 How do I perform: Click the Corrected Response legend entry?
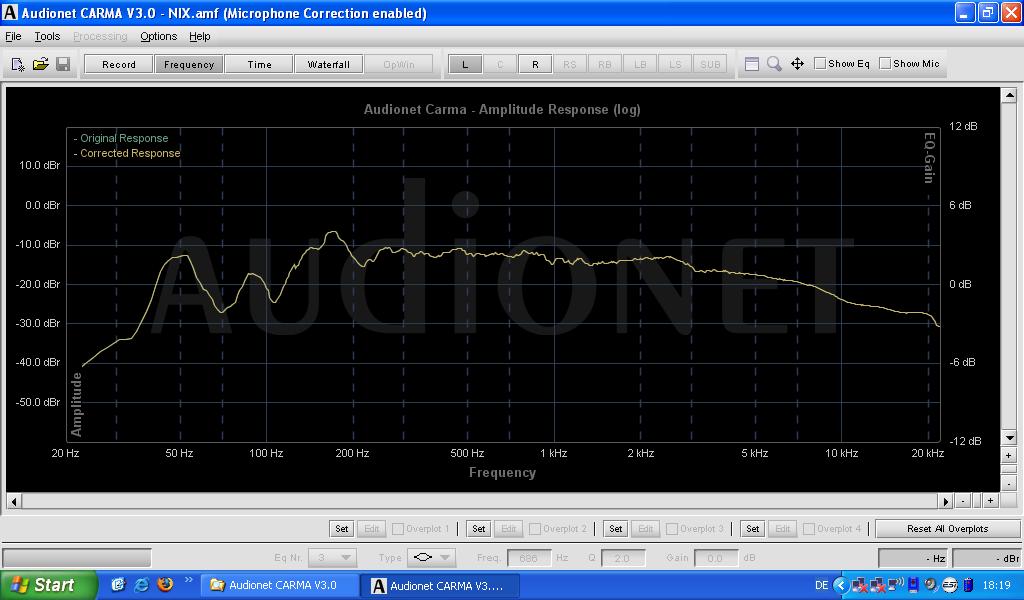coord(127,153)
